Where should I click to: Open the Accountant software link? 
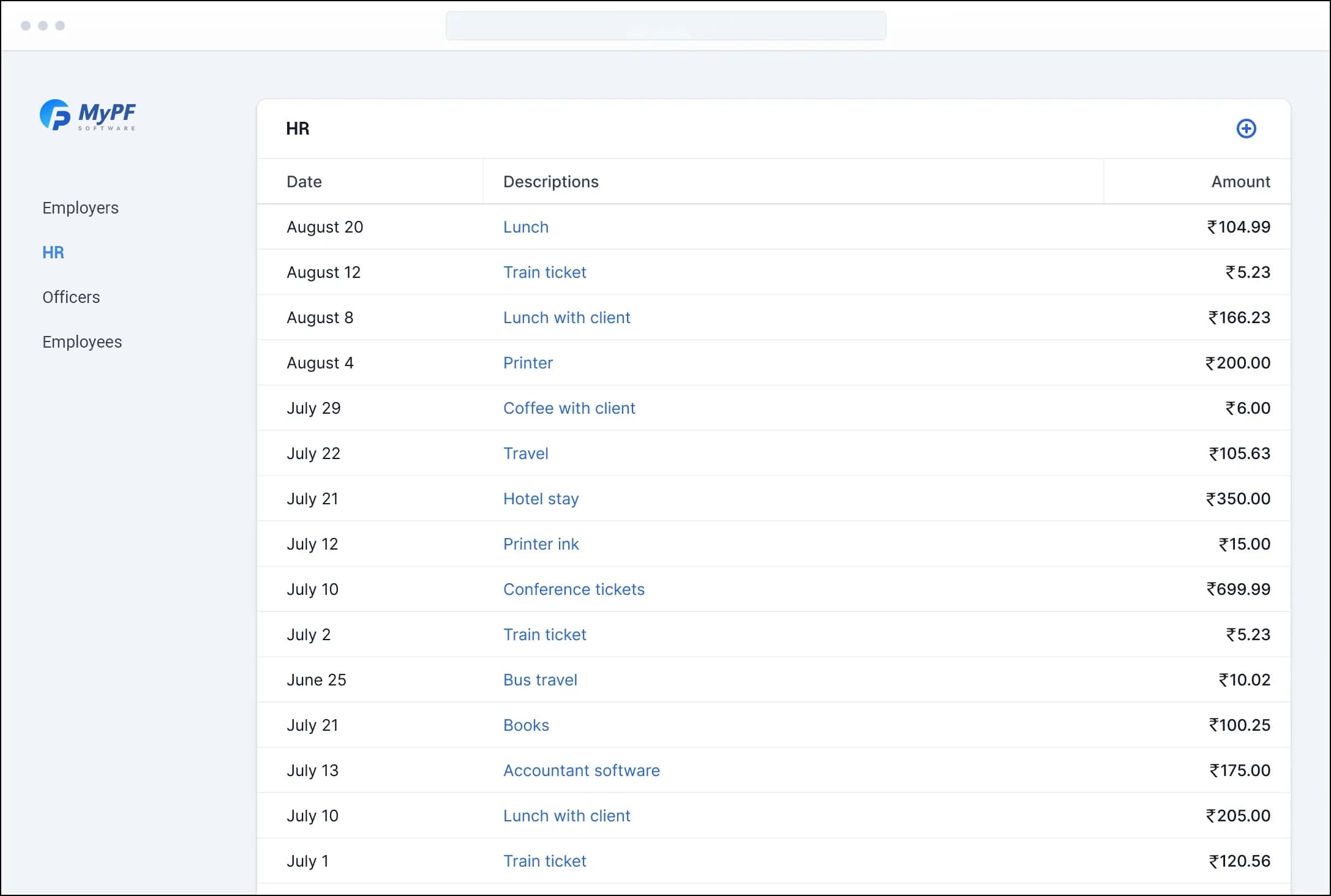tap(582, 771)
